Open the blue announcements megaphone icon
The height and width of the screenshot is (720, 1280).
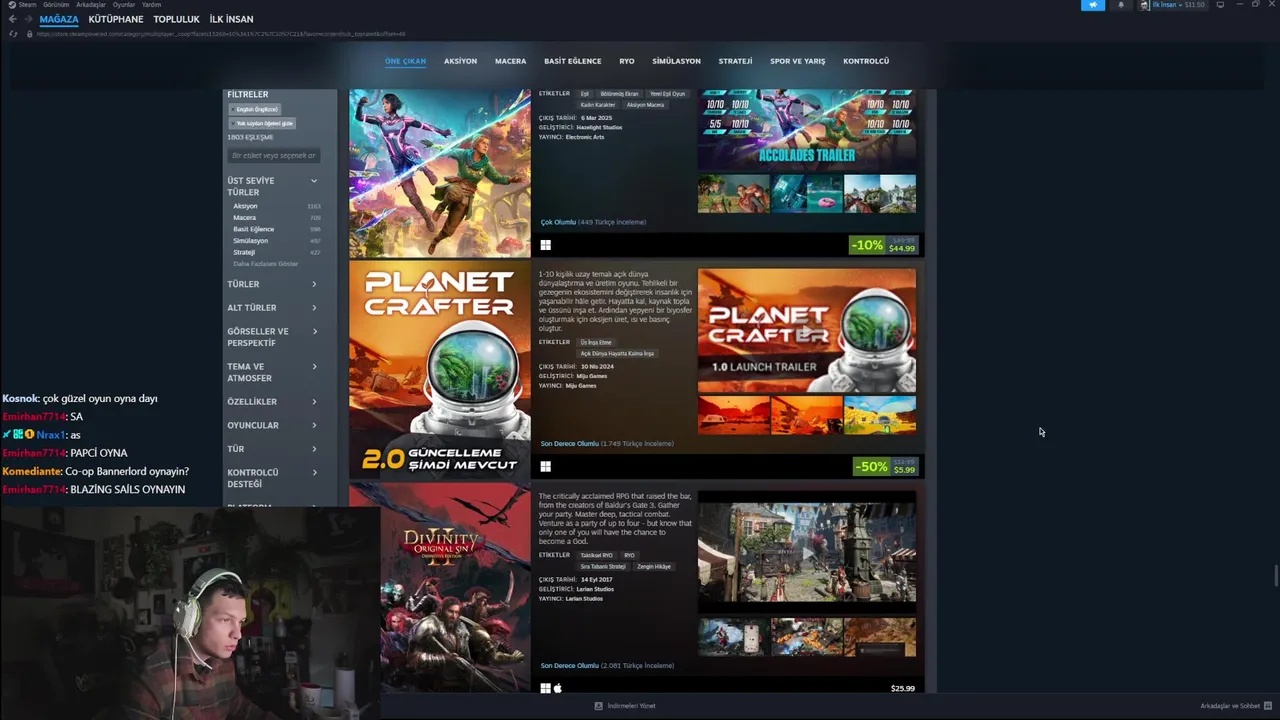1093,5
